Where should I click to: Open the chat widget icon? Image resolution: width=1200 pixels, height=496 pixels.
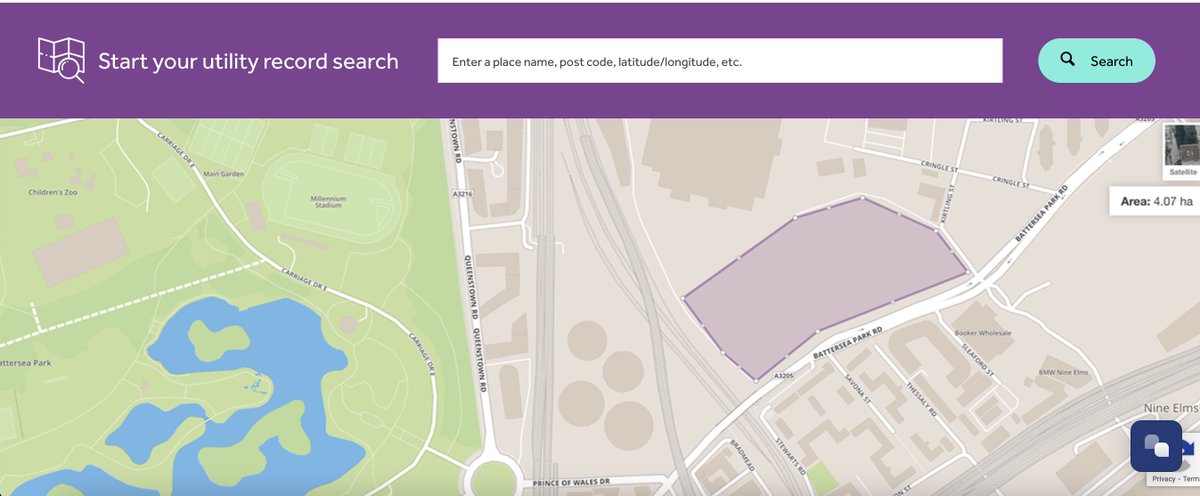(1156, 446)
